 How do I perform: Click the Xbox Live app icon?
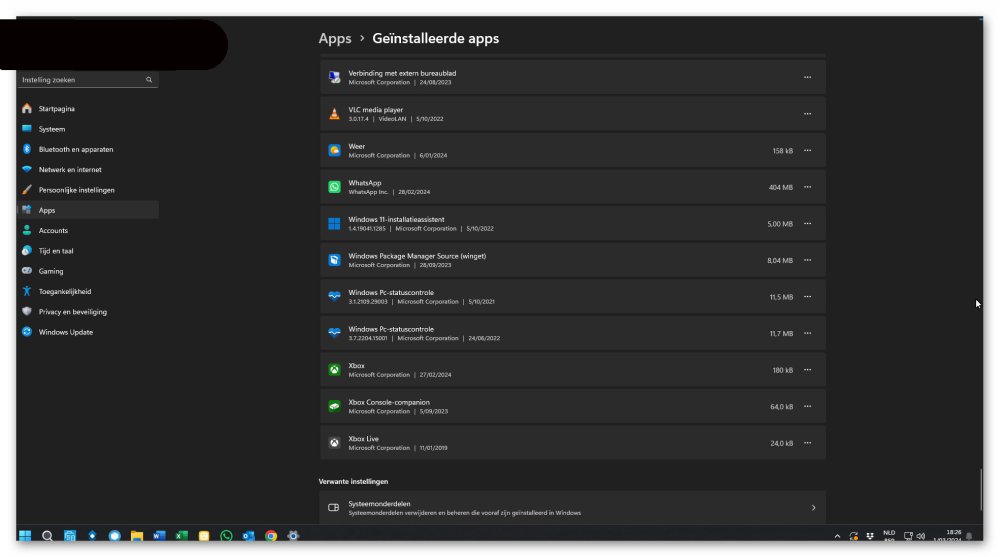pyautogui.click(x=334, y=443)
